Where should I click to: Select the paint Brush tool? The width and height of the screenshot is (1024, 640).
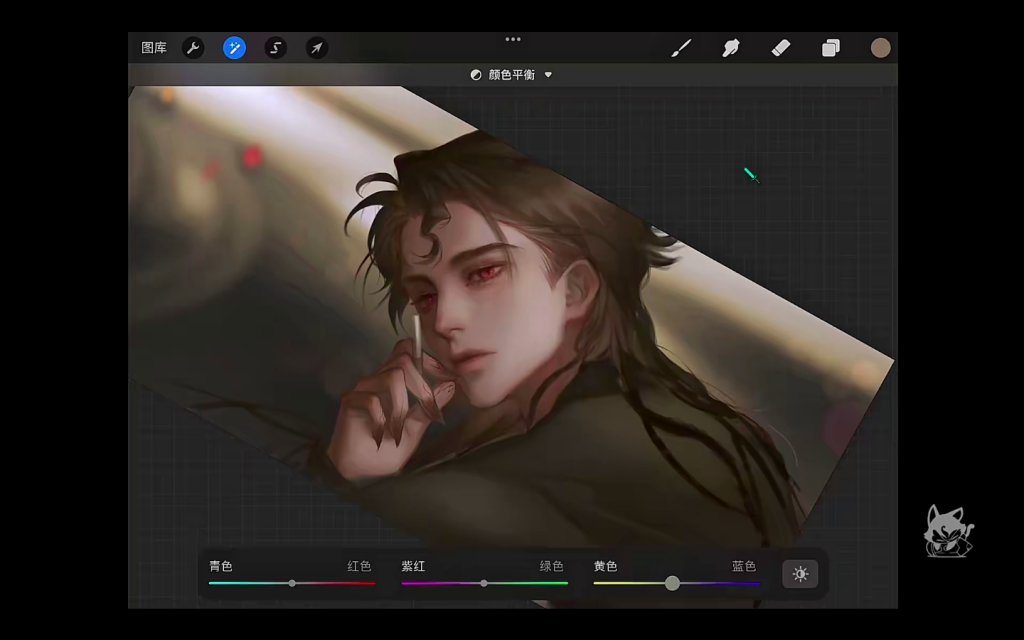coord(681,48)
